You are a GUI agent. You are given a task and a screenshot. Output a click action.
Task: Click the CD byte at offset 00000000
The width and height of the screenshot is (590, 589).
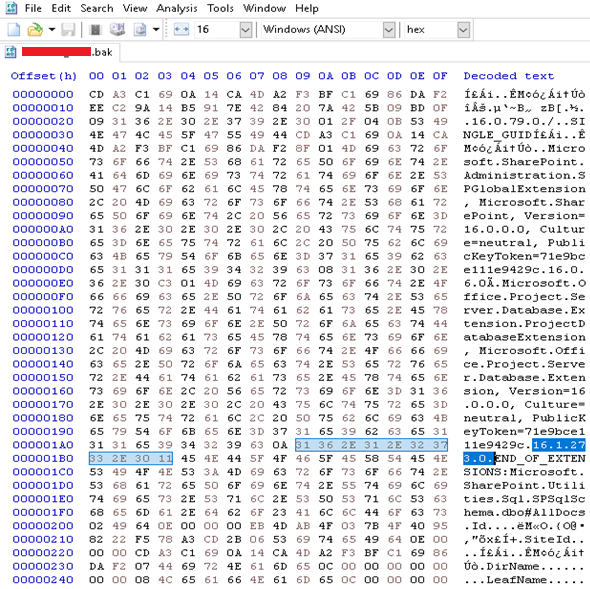(96, 94)
